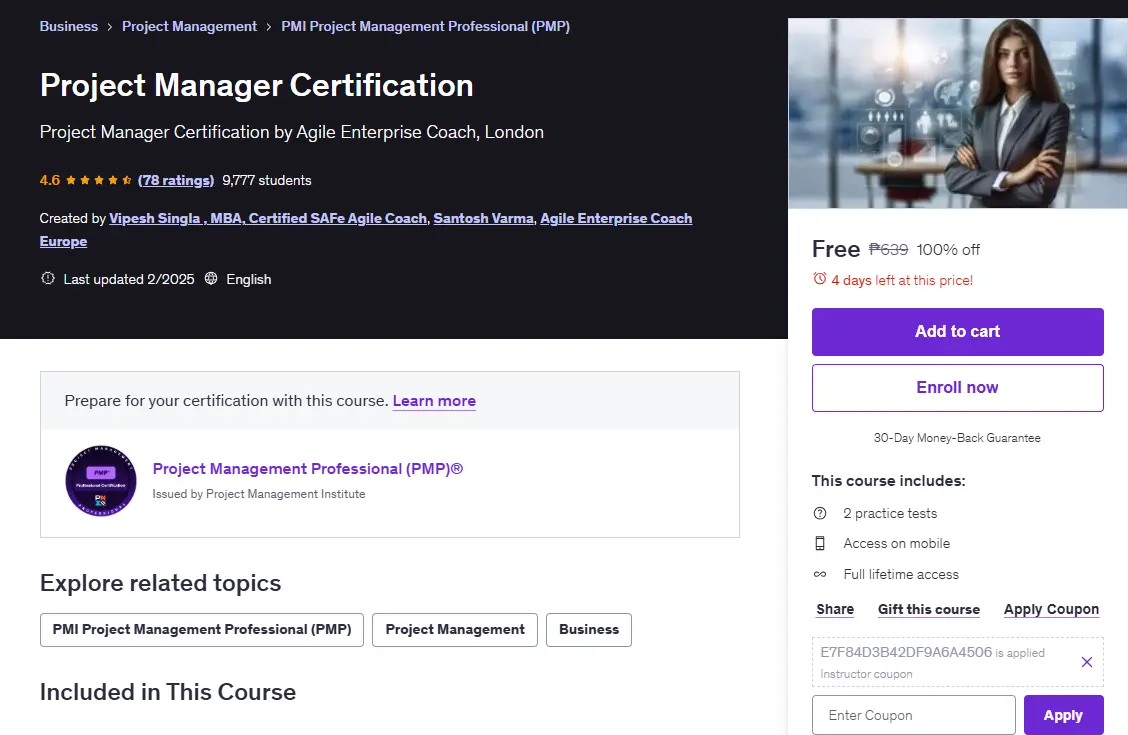
Task: Click the Included in This Course heading
Action: [x=168, y=692]
